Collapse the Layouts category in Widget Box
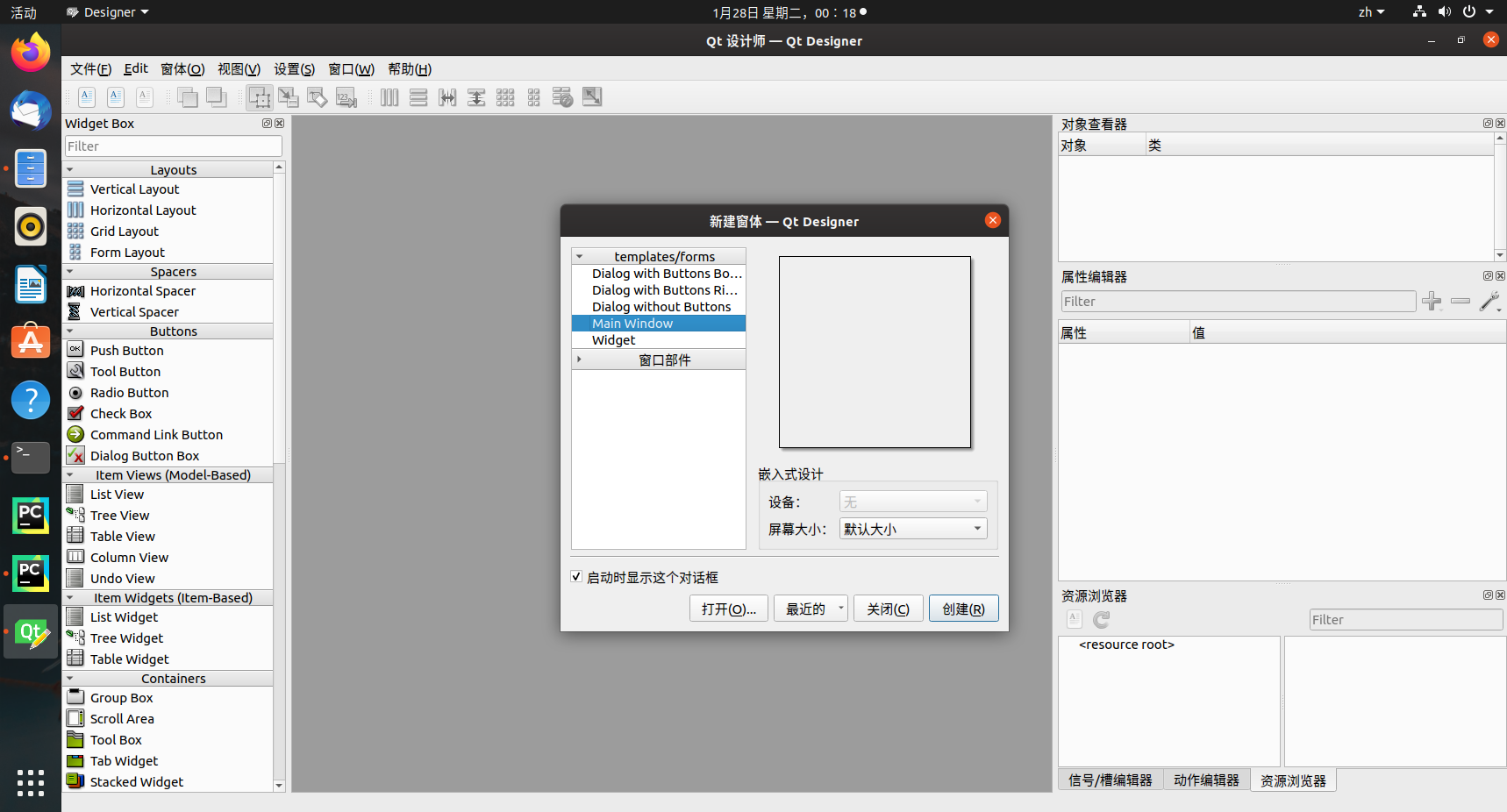Screen dimensions: 1507x812 click(x=70, y=170)
